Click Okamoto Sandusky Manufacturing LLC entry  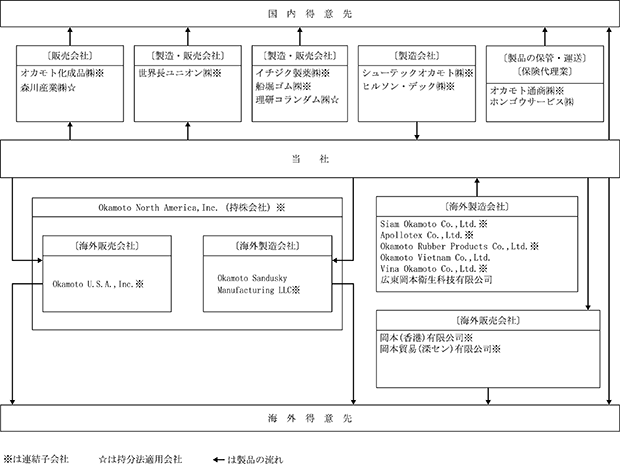(x=259, y=284)
